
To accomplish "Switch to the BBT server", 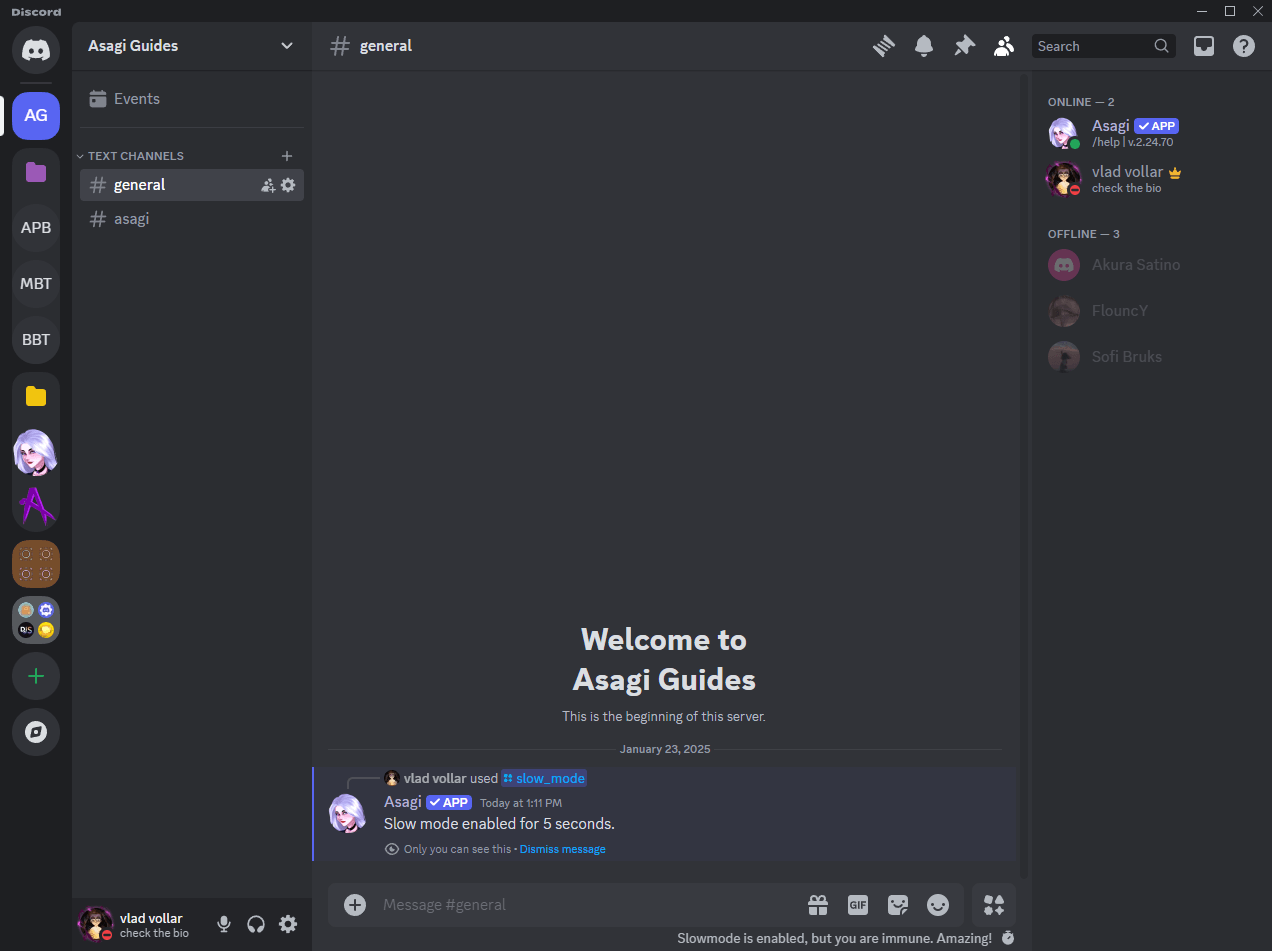I will pyautogui.click(x=36, y=339).
